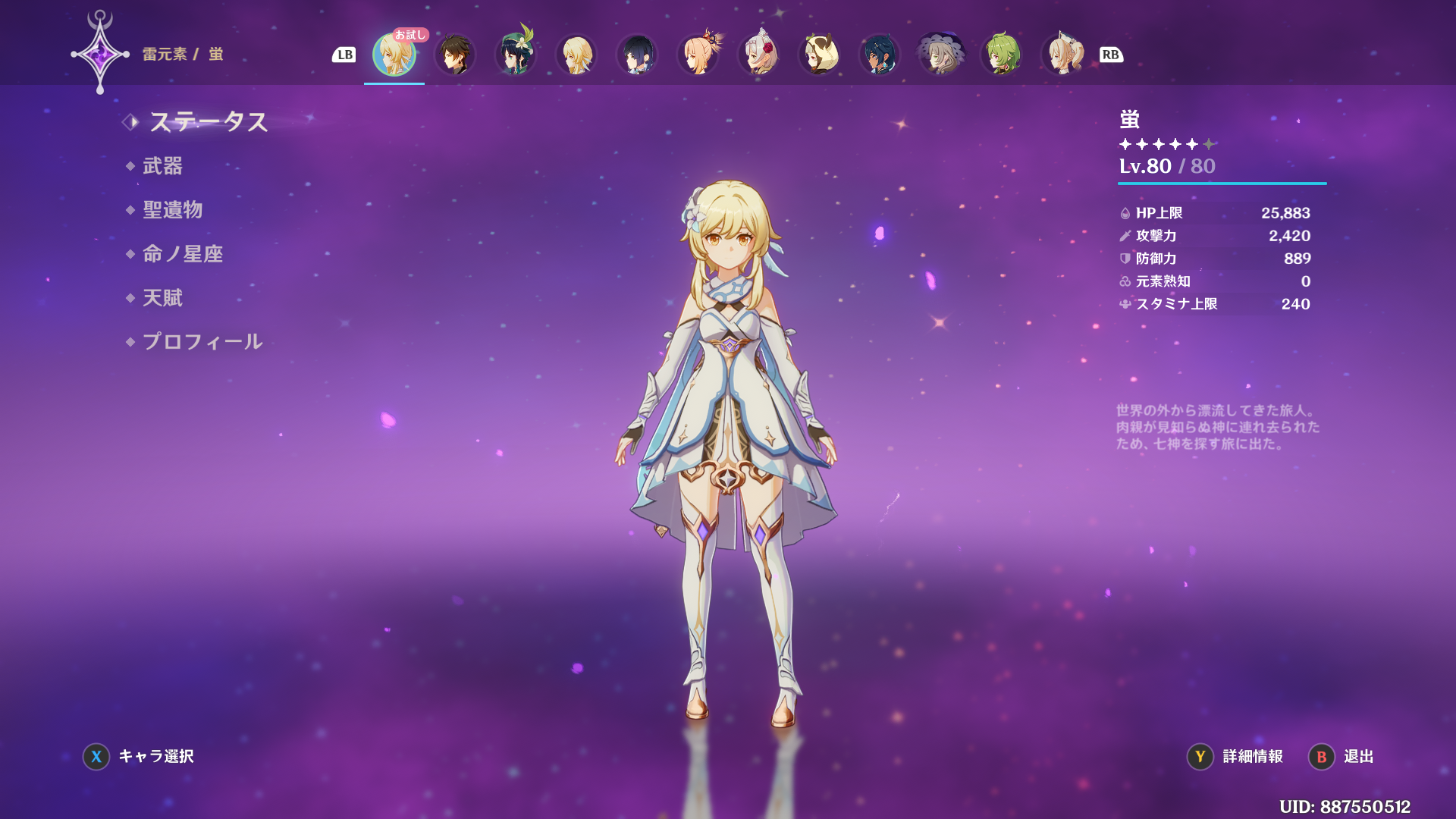Click the traveler description paragraph

(x=1218, y=427)
